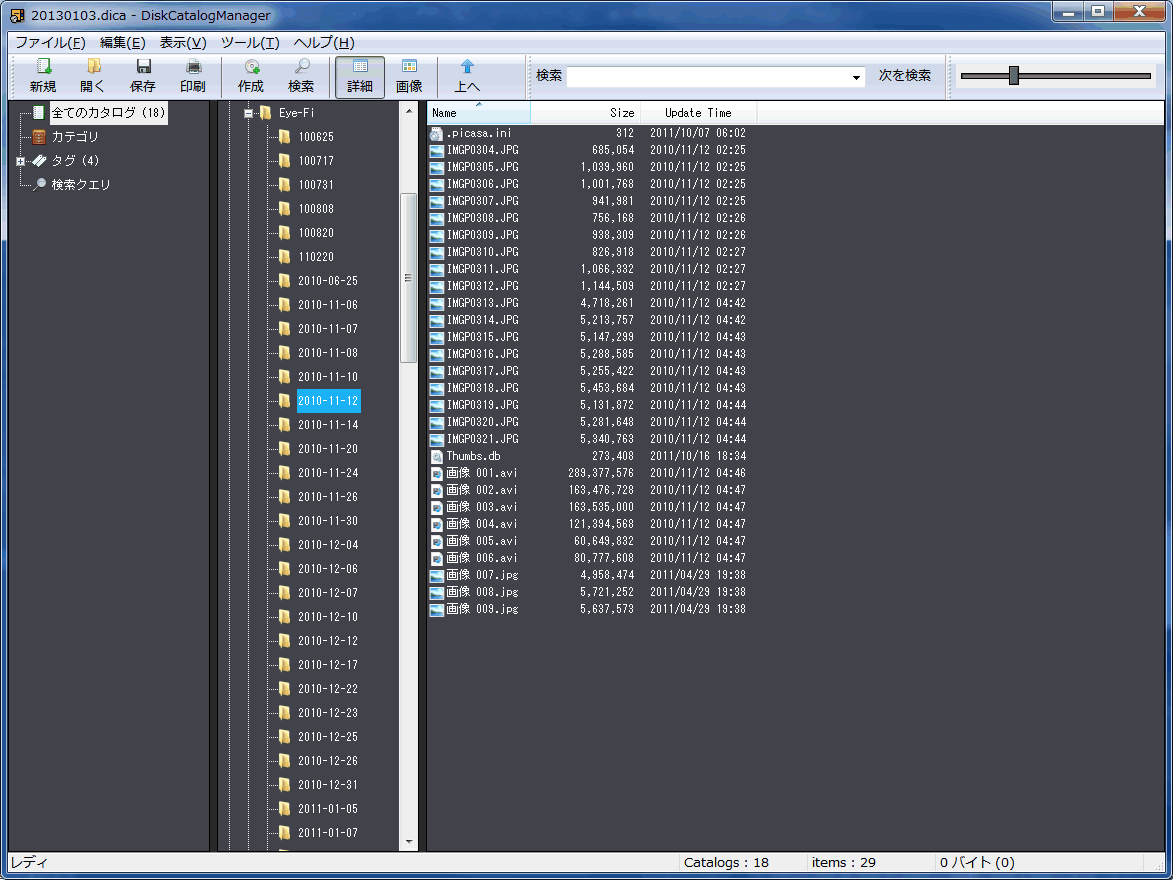Switch to 詳細 detail view mode
Viewport: 1173px width, 880px height.
coord(360,76)
